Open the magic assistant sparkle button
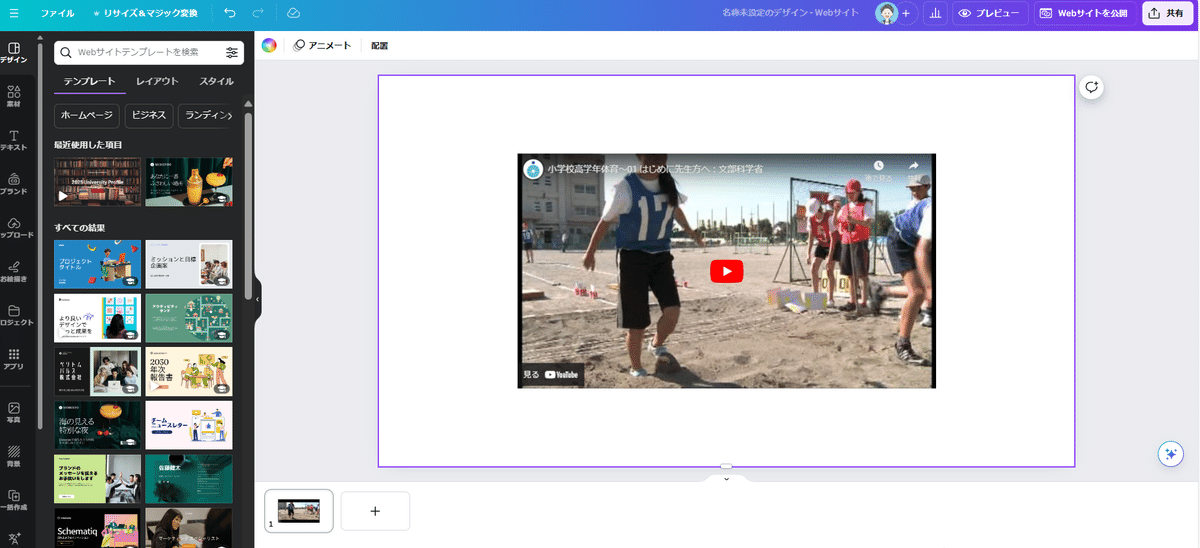Screen dimensions: 1200x548 (1170, 453)
